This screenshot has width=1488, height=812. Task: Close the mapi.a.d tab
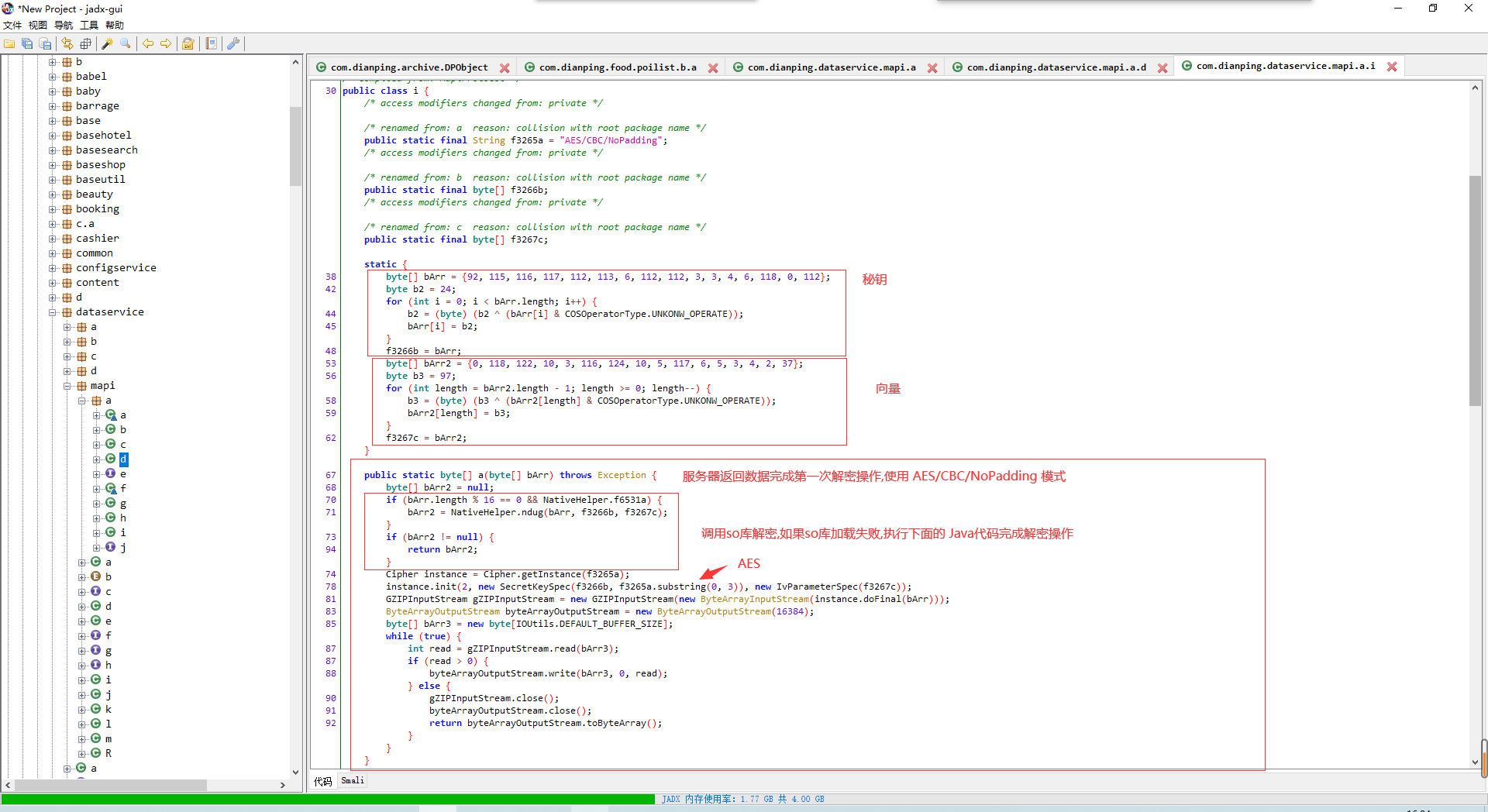[x=1162, y=68]
